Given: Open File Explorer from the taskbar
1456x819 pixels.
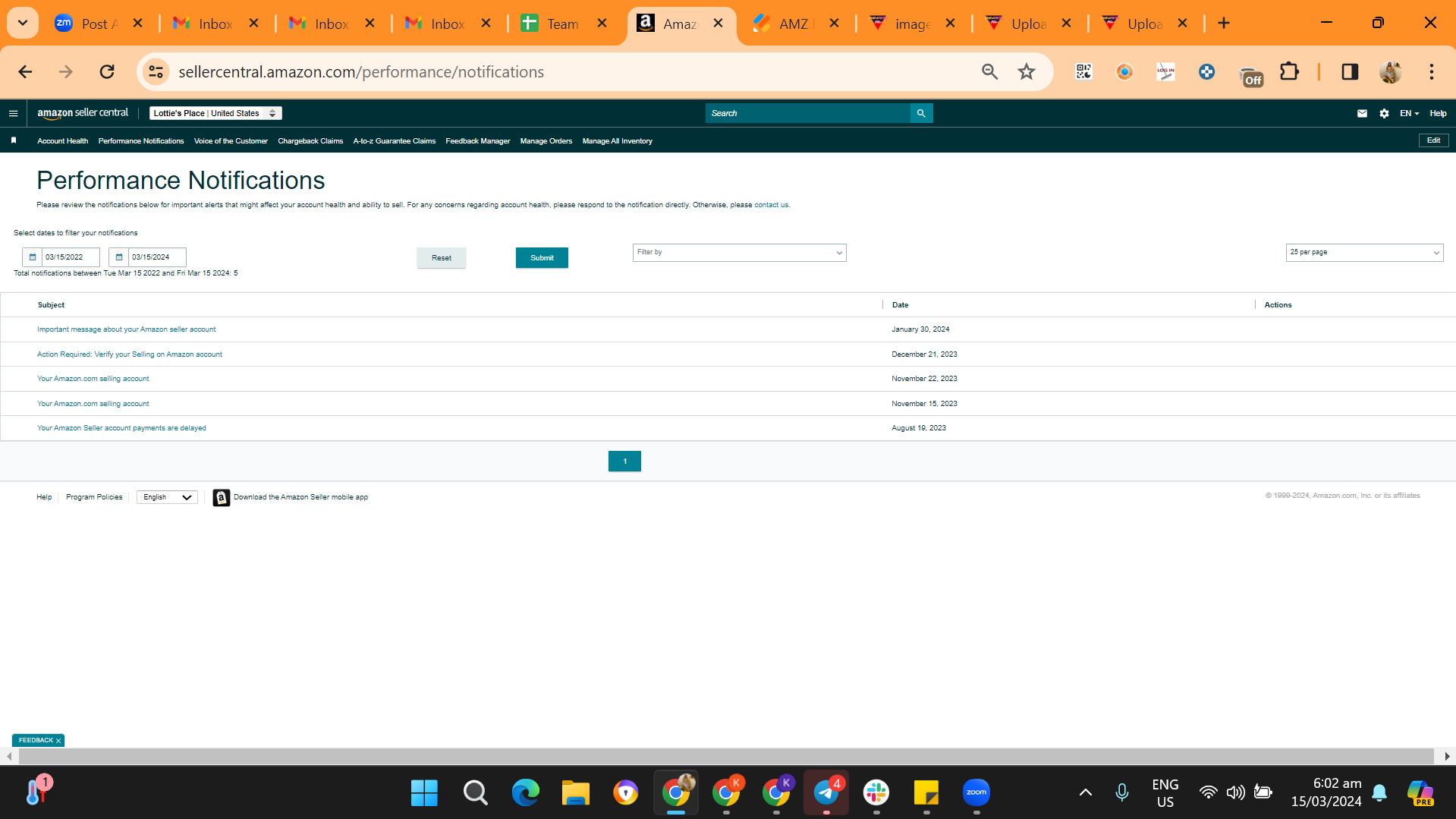Looking at the screenshot, I should [576, 792].
